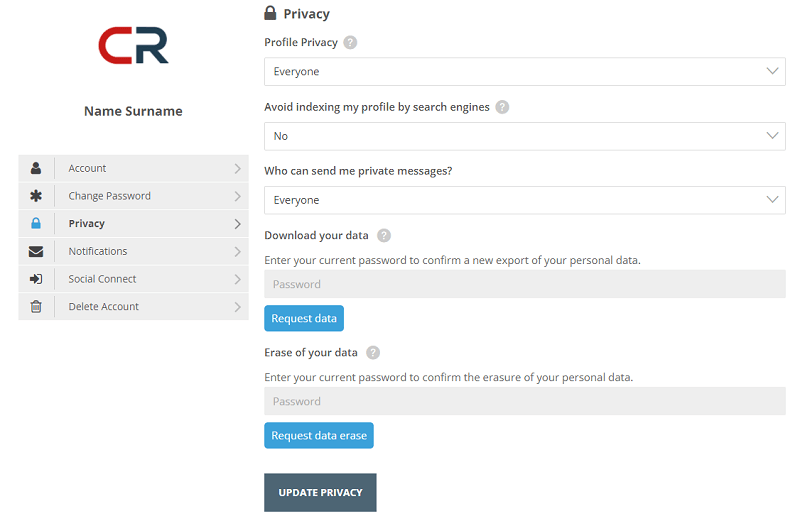Click the Social Connect sign-in icon
800x516 pixels.
[36, 279]
